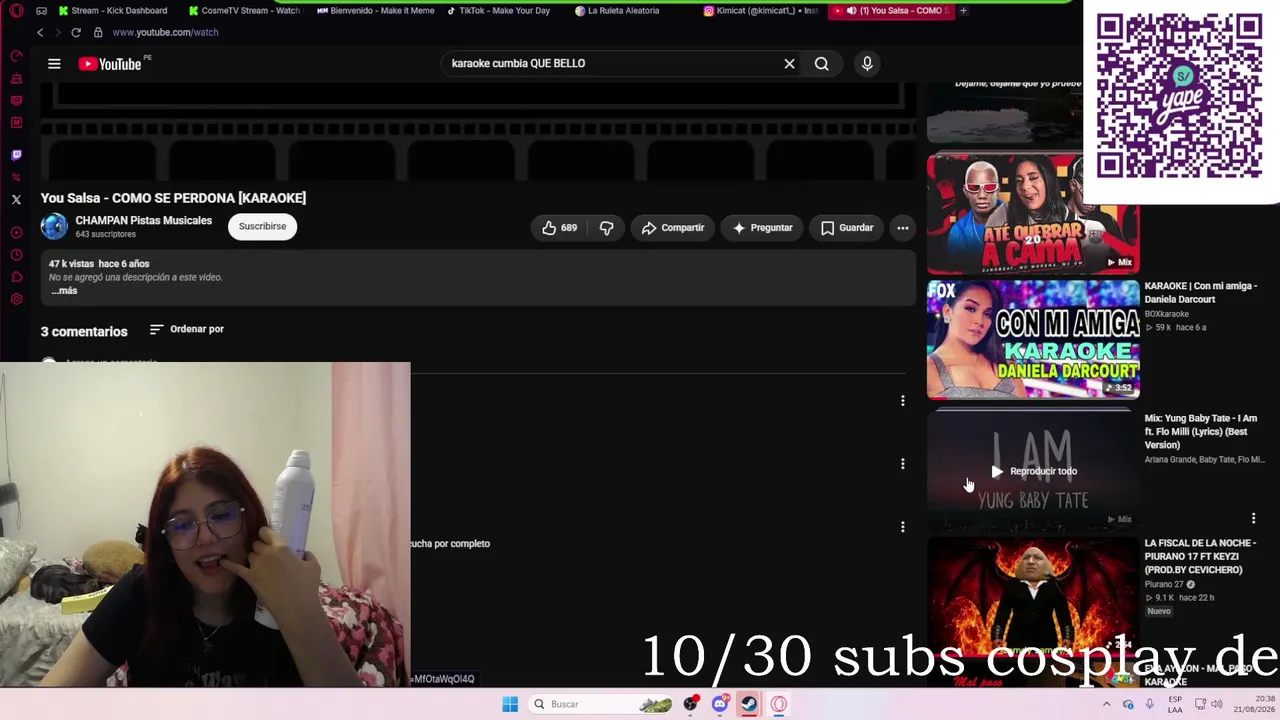Clear the YouTube search box text
This screenshot has height=720, width=1280.
(789, 64)
